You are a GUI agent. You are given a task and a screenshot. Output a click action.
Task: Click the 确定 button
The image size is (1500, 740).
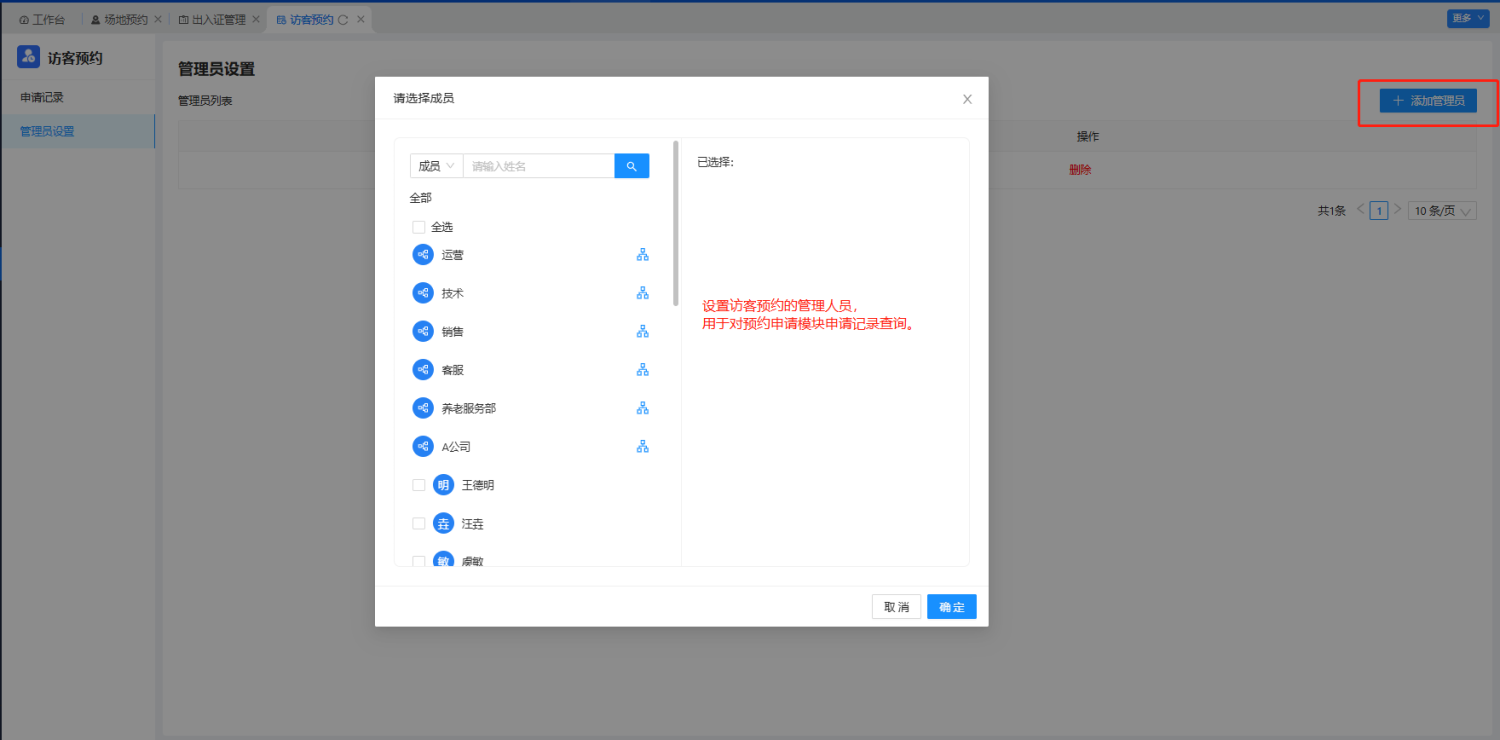952,607
